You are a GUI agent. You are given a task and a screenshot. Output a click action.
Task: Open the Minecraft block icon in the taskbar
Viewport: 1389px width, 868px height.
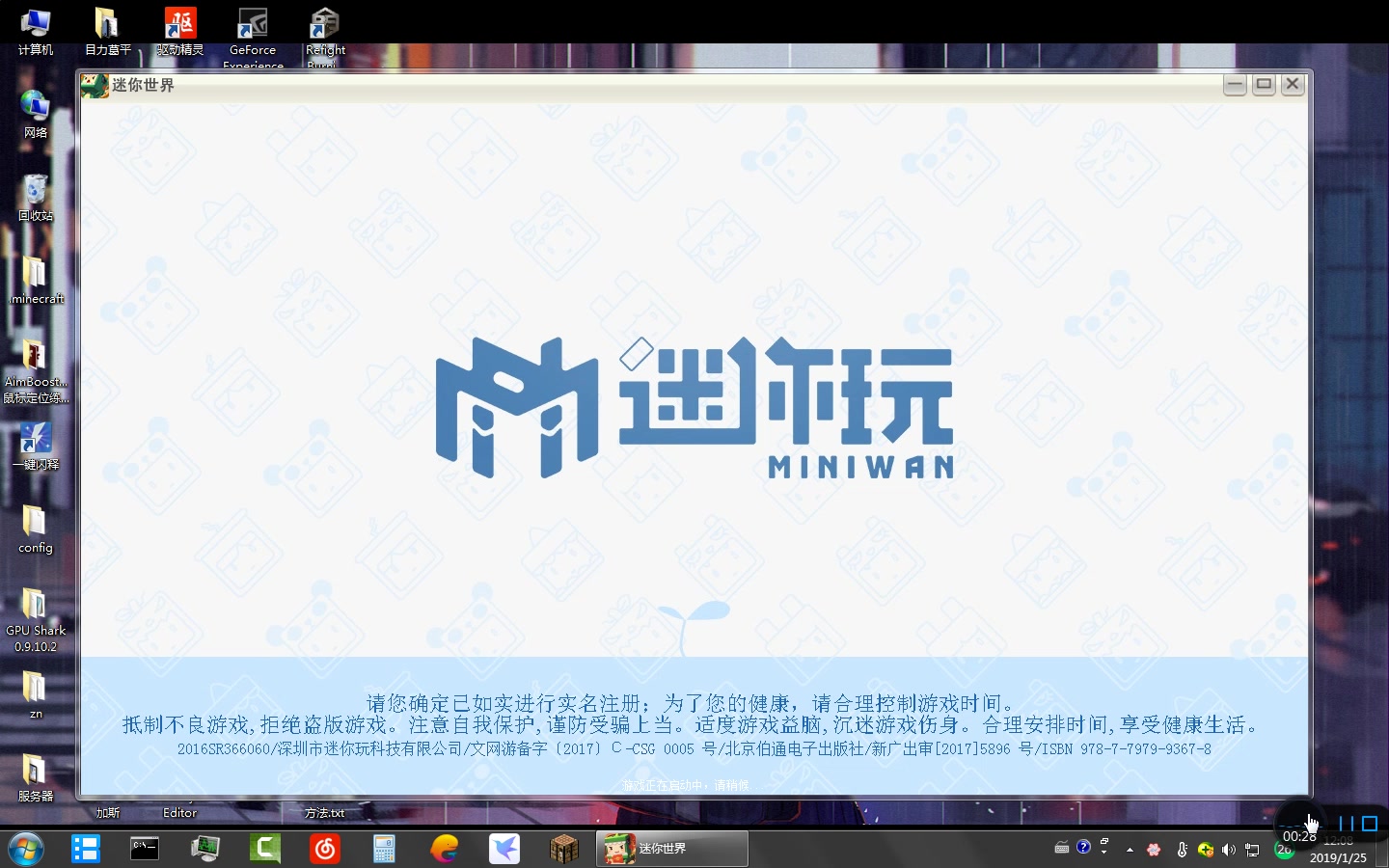(x=564, y=849)
